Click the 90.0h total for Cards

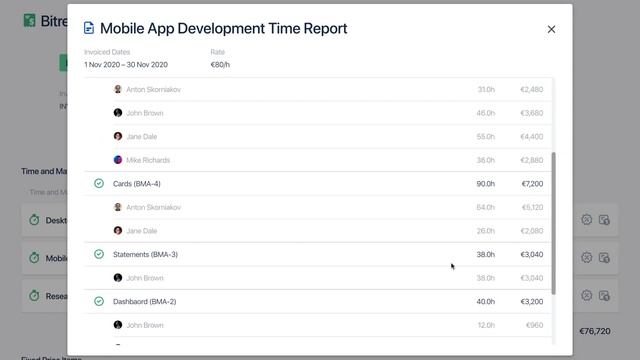coord(485,184)
